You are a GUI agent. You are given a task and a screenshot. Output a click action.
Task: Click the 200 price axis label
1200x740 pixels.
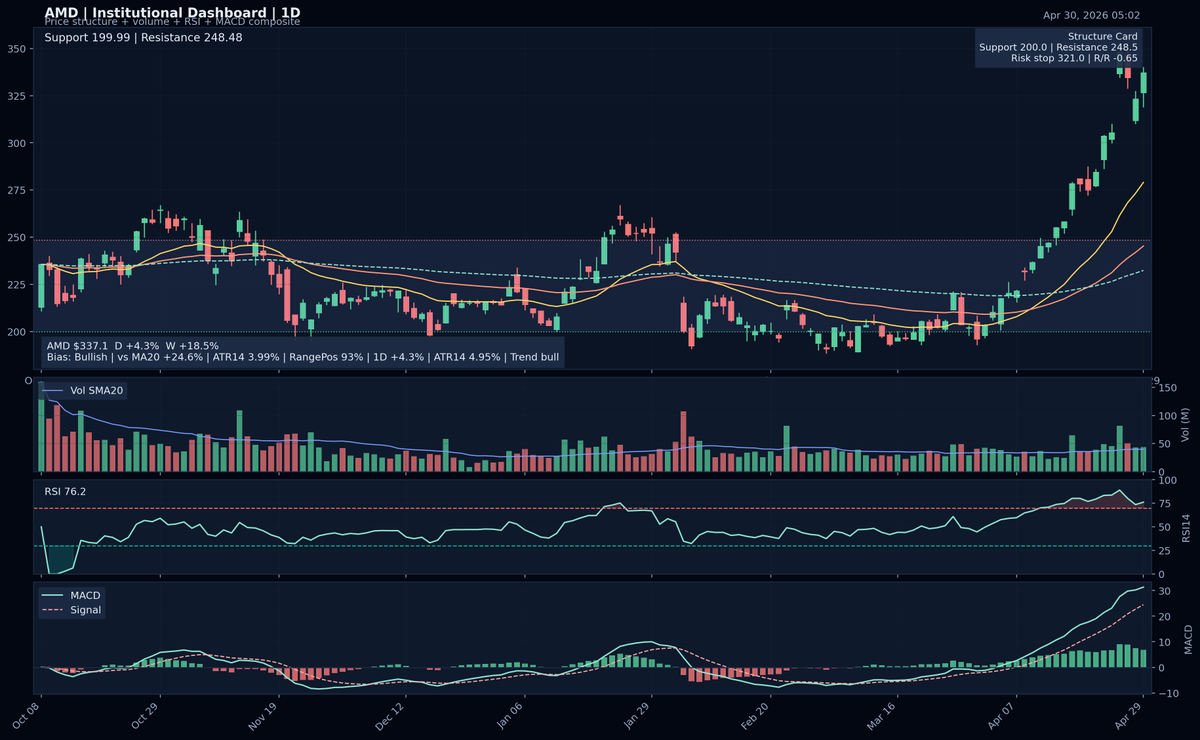click(x=16, y=332)
